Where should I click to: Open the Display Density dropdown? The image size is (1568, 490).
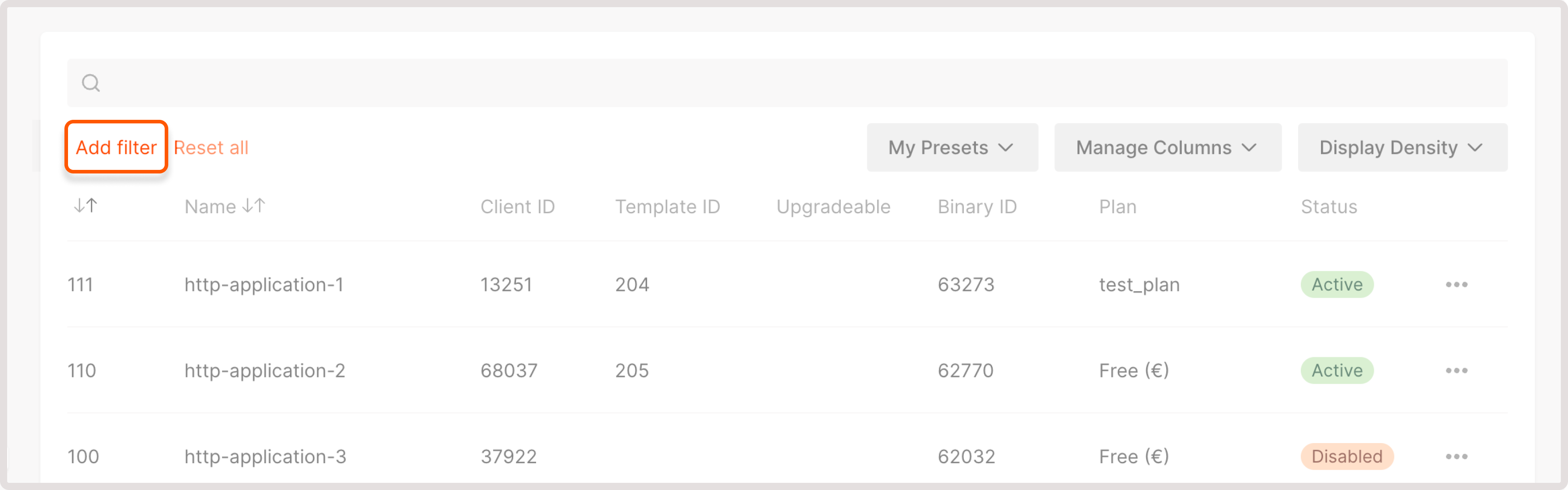(x=1402, y=148)
